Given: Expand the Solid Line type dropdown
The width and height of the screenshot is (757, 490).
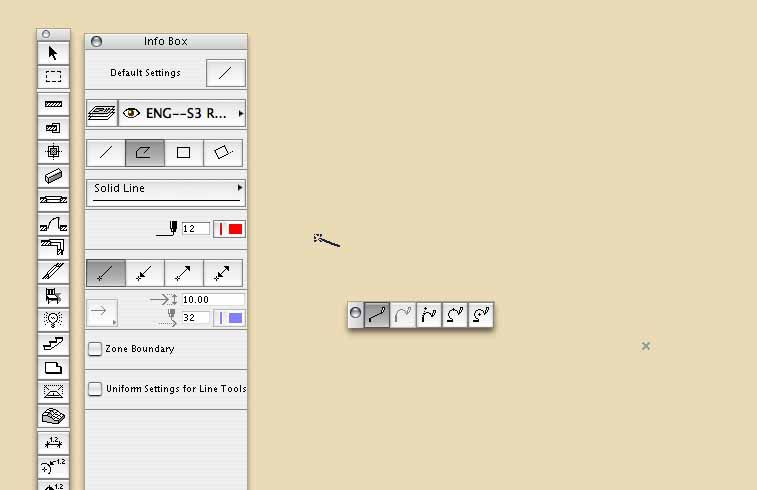Looking at the screenshot, I should click(x=166, y=193).
